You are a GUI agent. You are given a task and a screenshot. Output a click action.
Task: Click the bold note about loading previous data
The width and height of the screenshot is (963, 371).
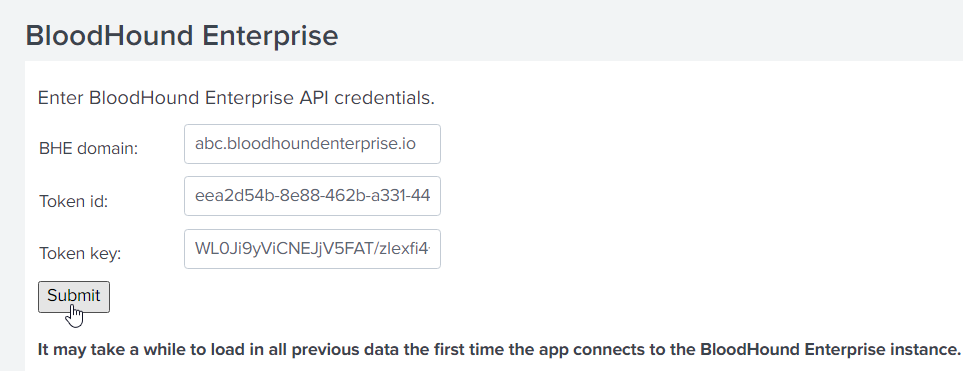point(499,350)
